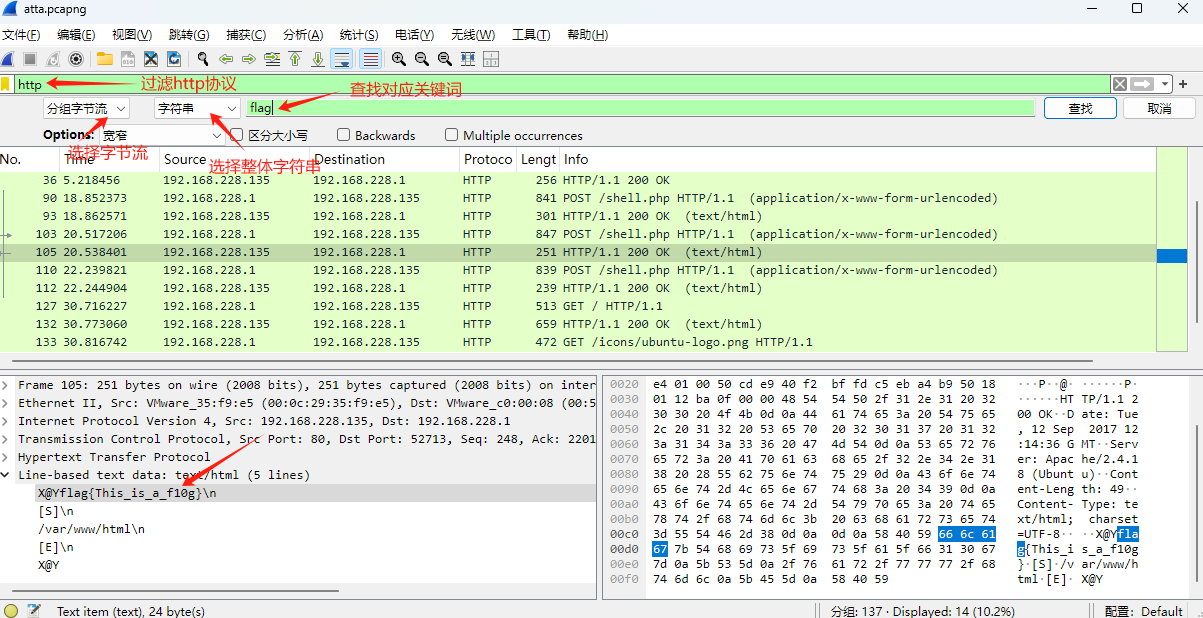
Task: Enable the 区分大小写 checkbox
Action: click(237, 135)
